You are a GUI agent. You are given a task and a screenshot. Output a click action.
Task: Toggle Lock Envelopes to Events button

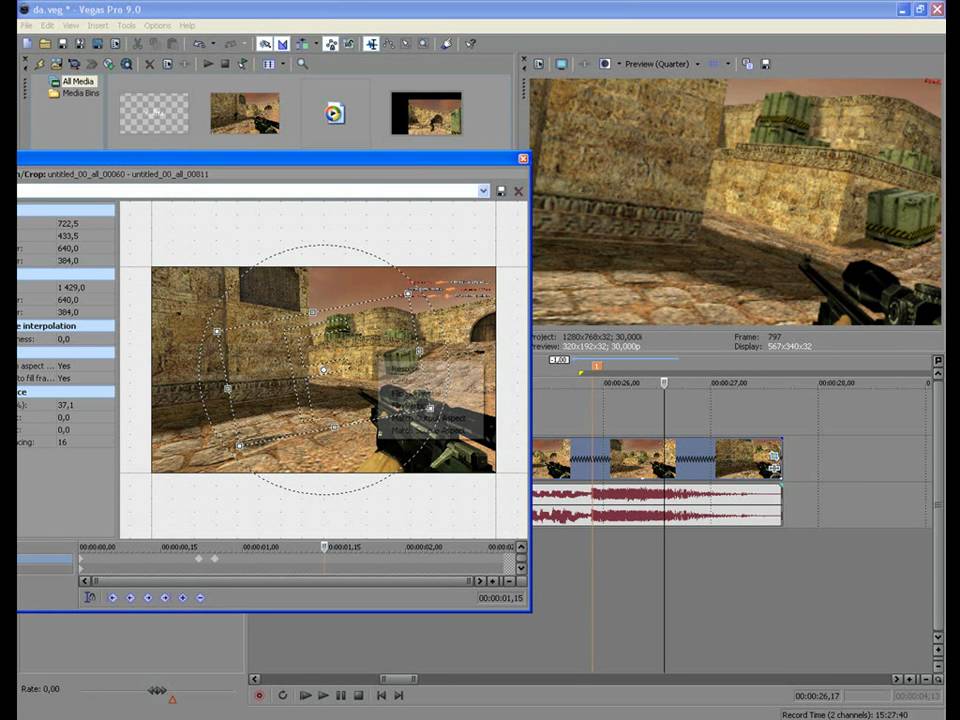[331, 43]
